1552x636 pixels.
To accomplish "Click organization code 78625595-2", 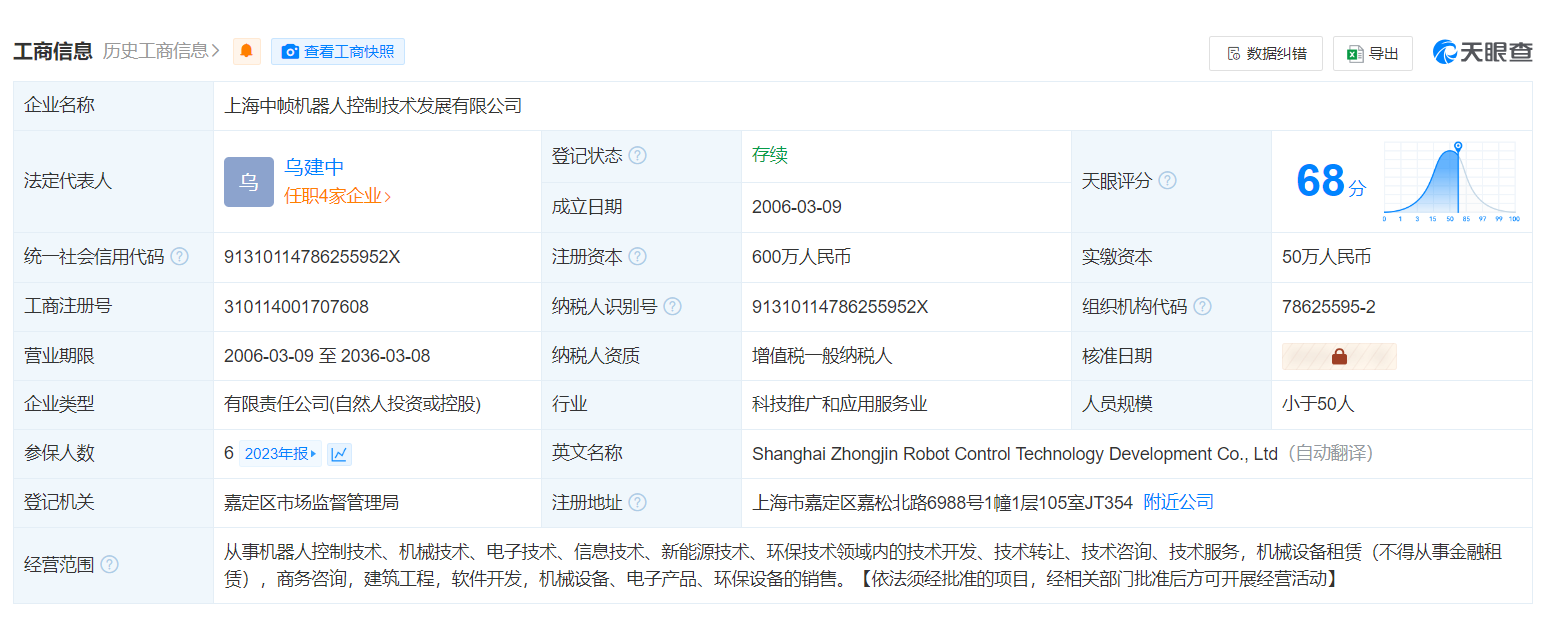I will tap(1328, 307).
